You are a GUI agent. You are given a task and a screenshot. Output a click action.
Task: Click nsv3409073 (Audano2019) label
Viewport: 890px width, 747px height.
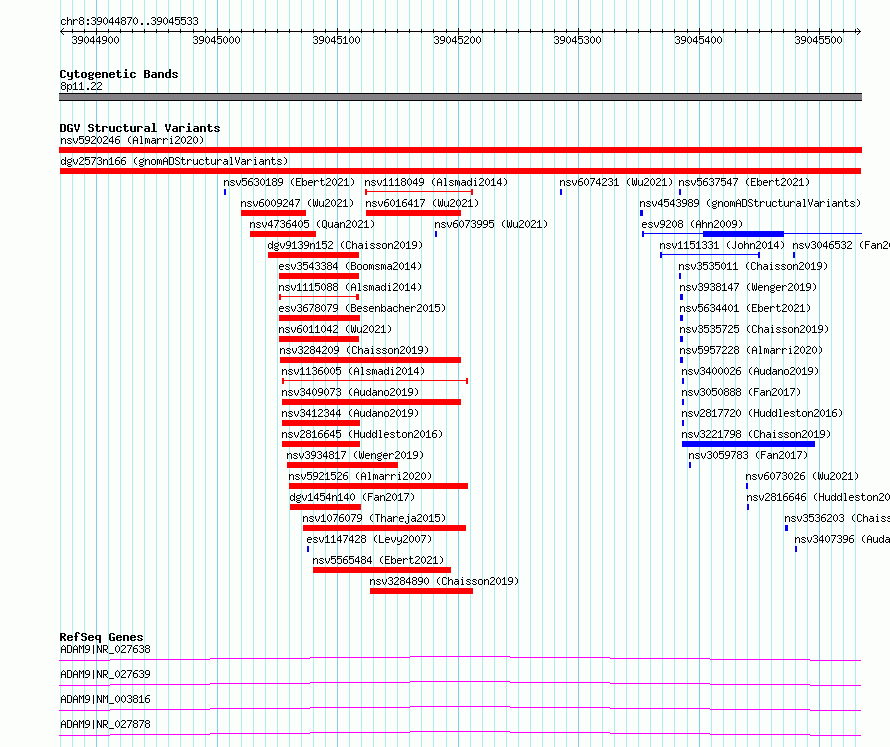(x=350, y=392)
